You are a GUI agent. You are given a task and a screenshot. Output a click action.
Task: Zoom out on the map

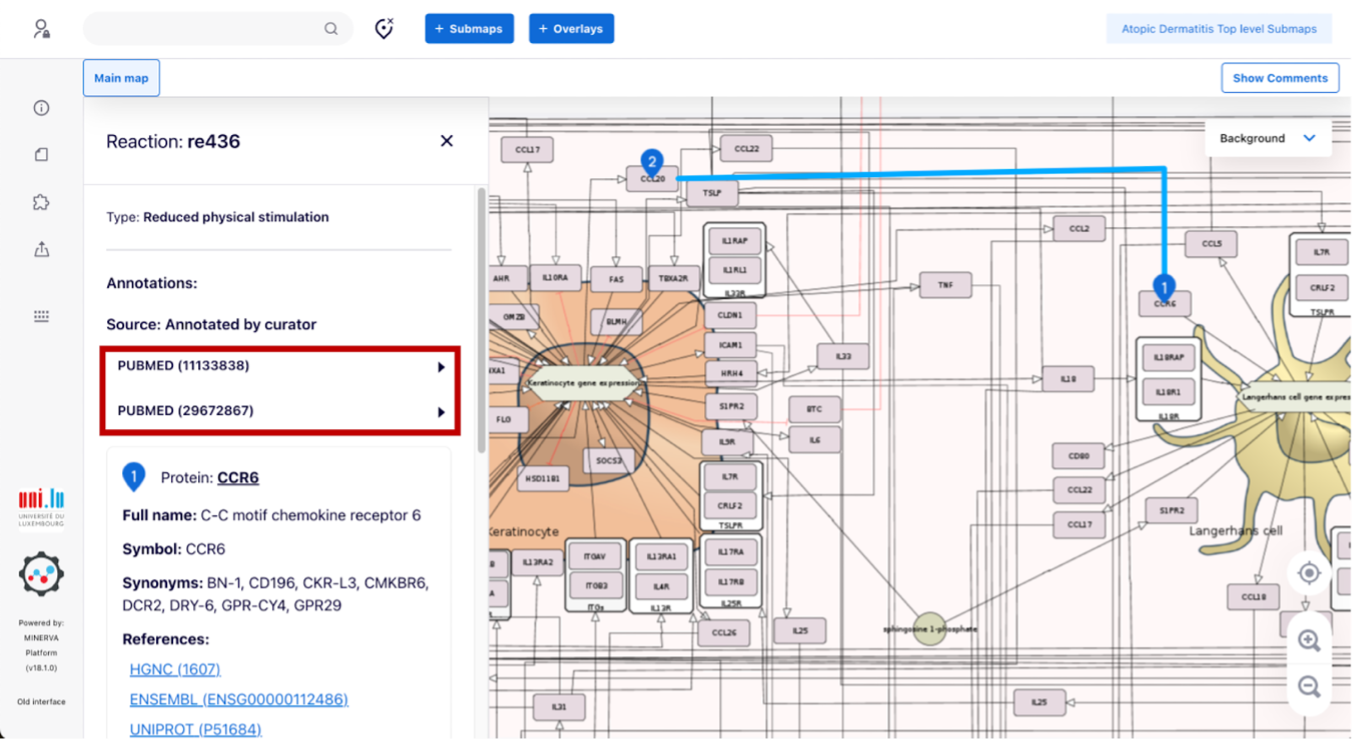(x=1308, y=687)
